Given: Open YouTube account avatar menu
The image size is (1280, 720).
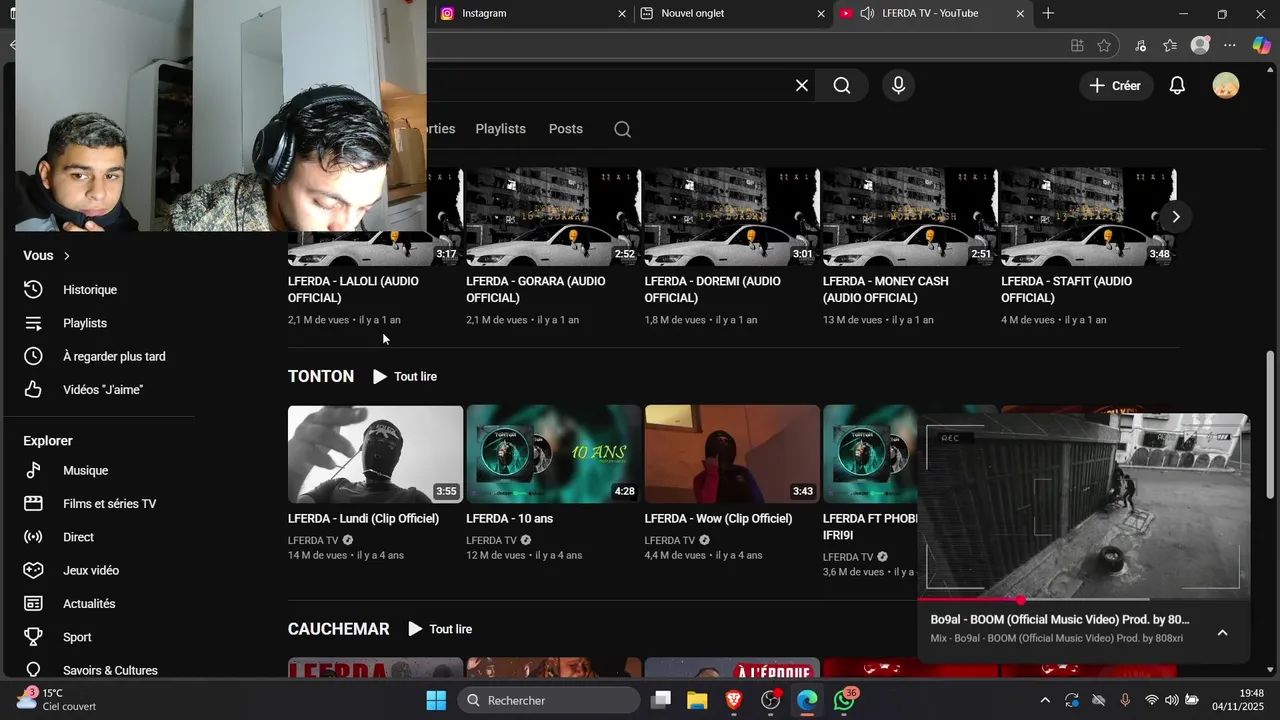Looking at the screenshot, I should pyautogui.click(x=1225, y=86).
